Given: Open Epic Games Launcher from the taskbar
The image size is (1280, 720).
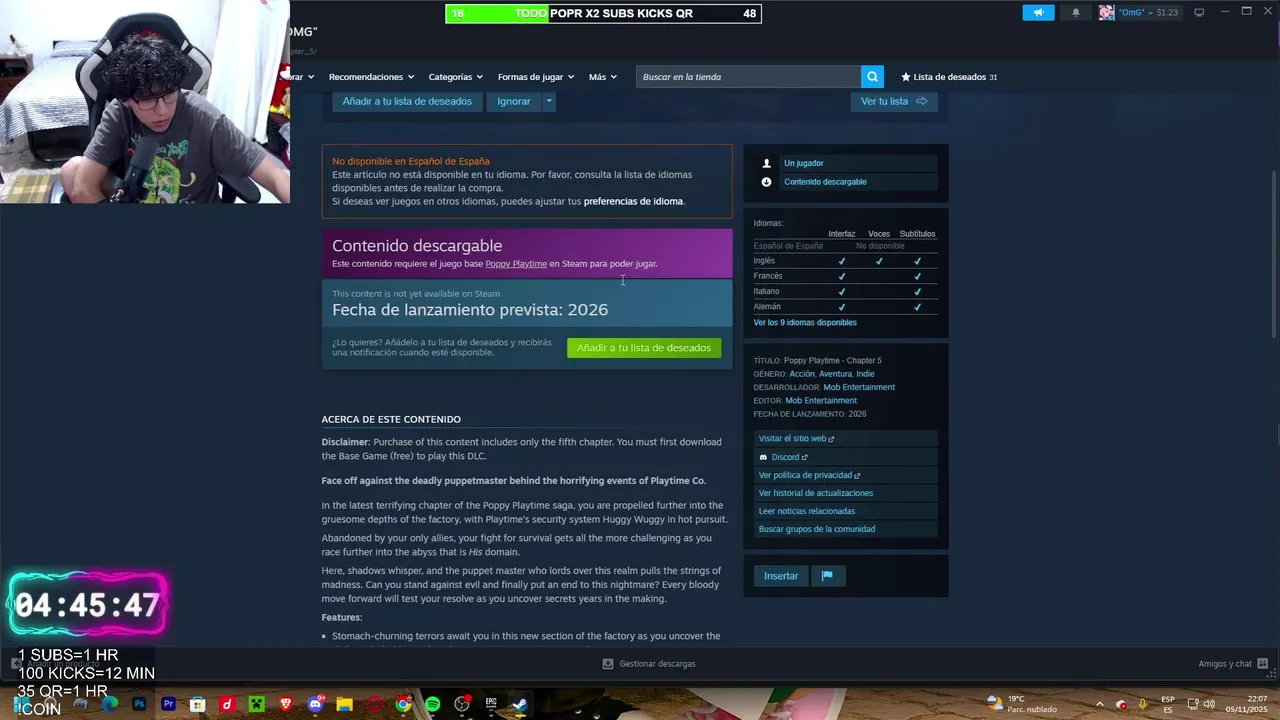Looking at the screenshot, I should pyautogui.click(x=491, y=704).
